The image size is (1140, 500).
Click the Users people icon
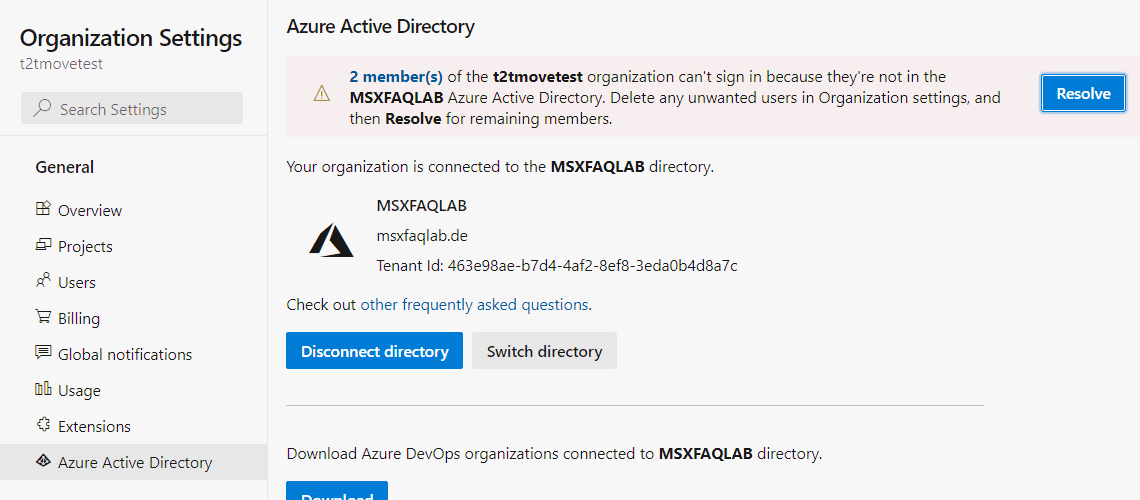(x=43, y=281)
